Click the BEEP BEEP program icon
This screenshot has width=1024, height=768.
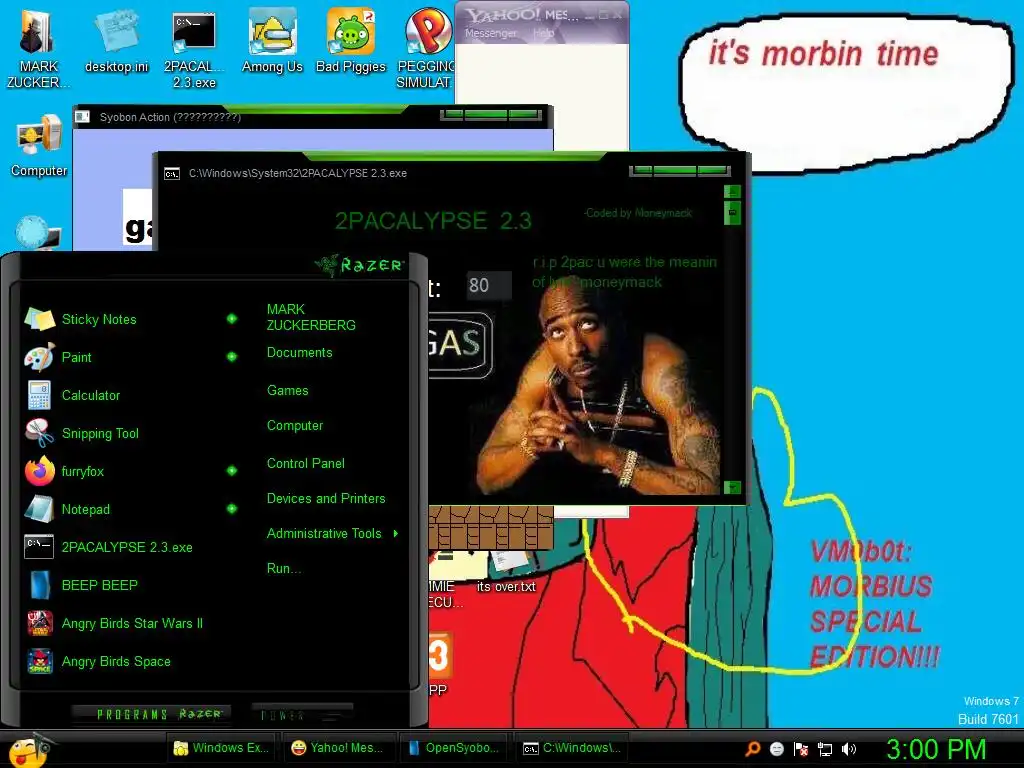(40, 584)
